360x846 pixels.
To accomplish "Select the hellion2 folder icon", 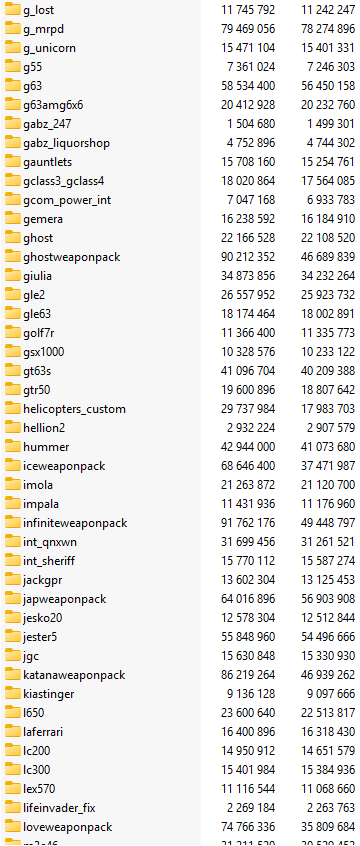I will pyautogui.click(x=12, y=427).
